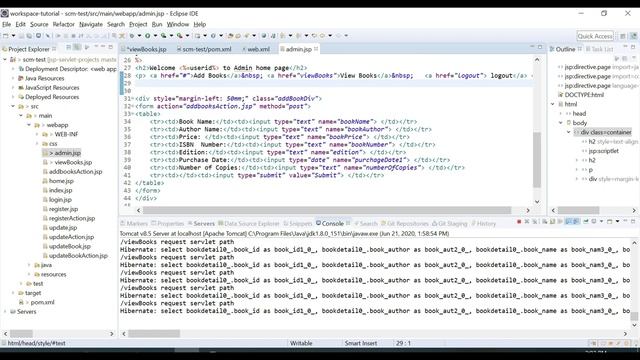Open the Navigate menu

tap(91, 24)
